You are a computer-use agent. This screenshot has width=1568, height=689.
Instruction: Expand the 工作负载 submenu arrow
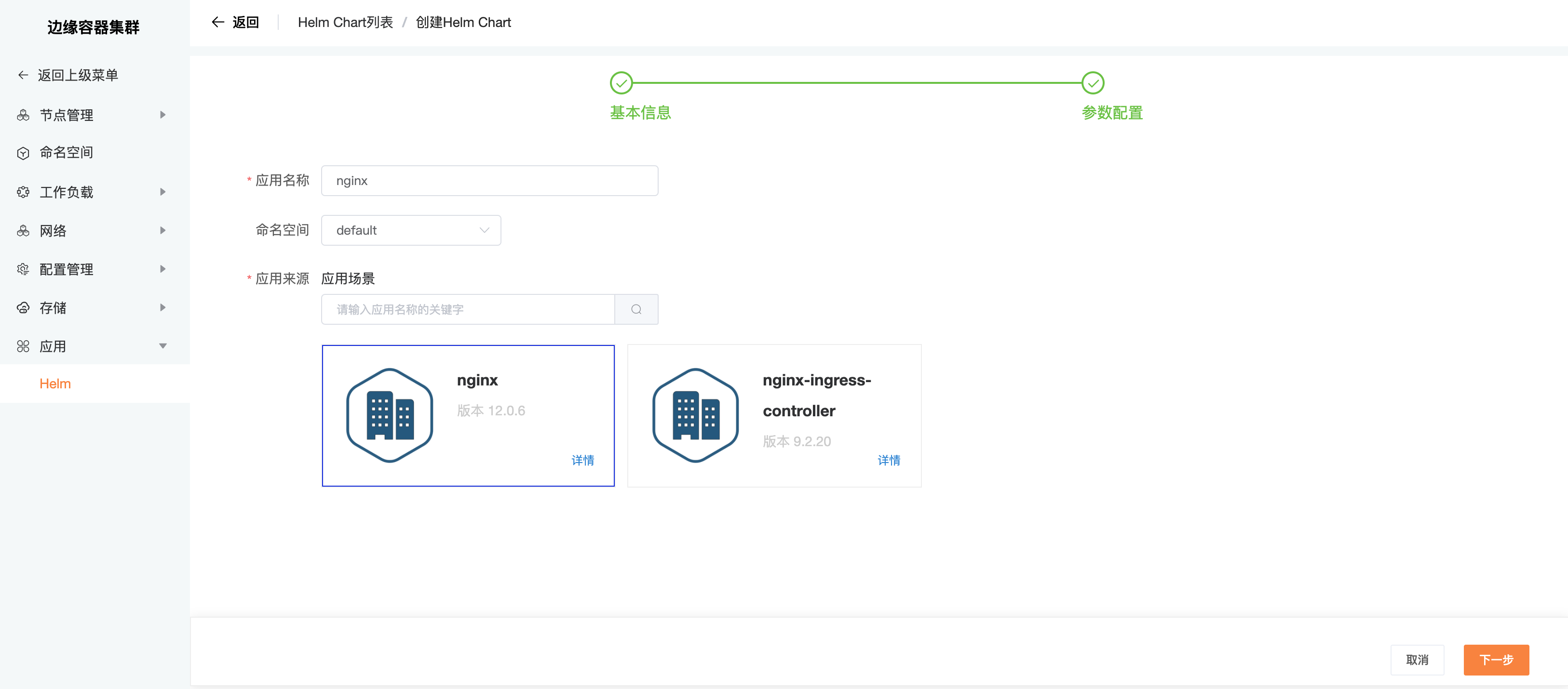[x=162, y=192]
